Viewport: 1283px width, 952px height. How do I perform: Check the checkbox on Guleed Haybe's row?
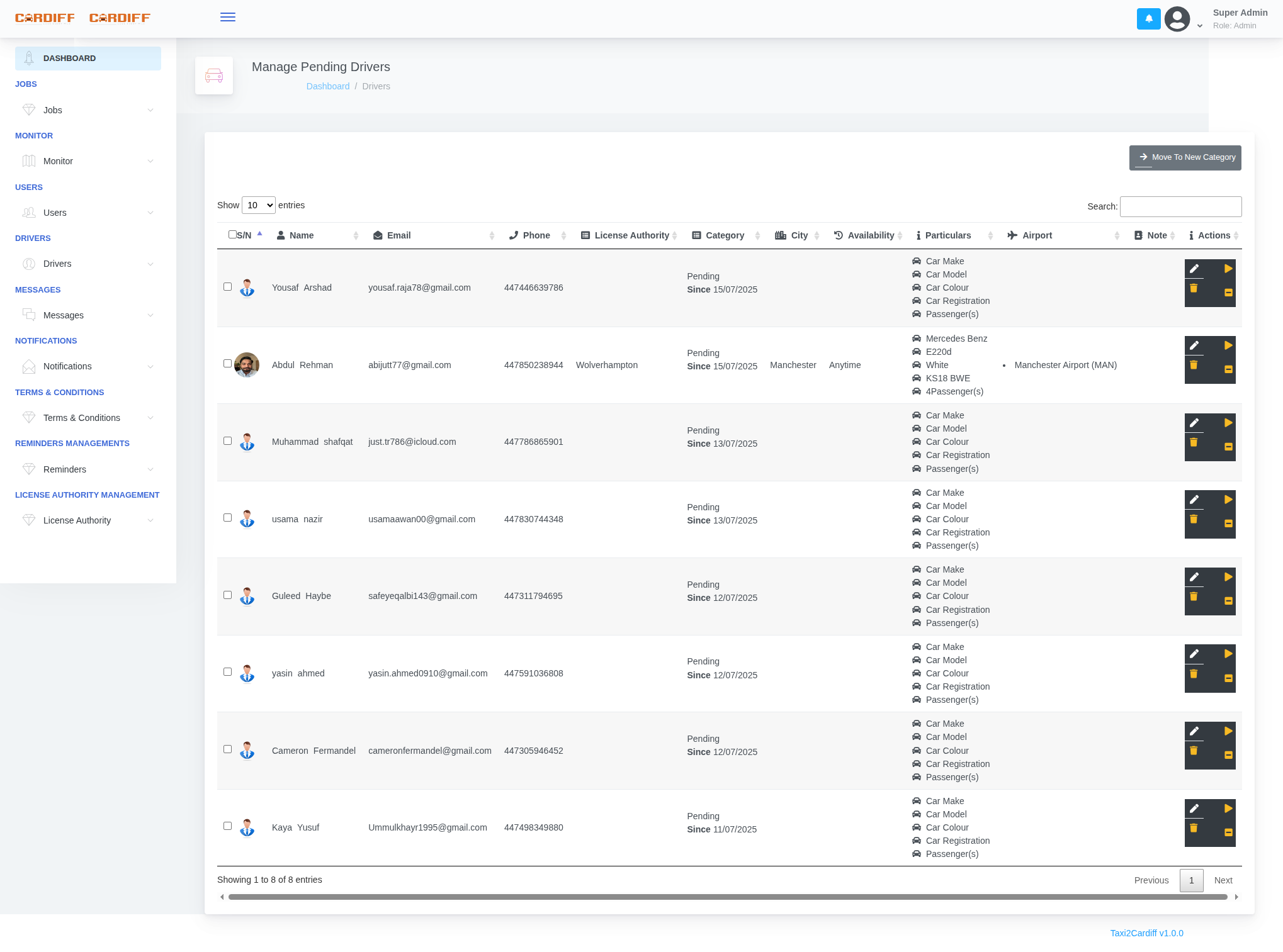(x=227, y=595)
